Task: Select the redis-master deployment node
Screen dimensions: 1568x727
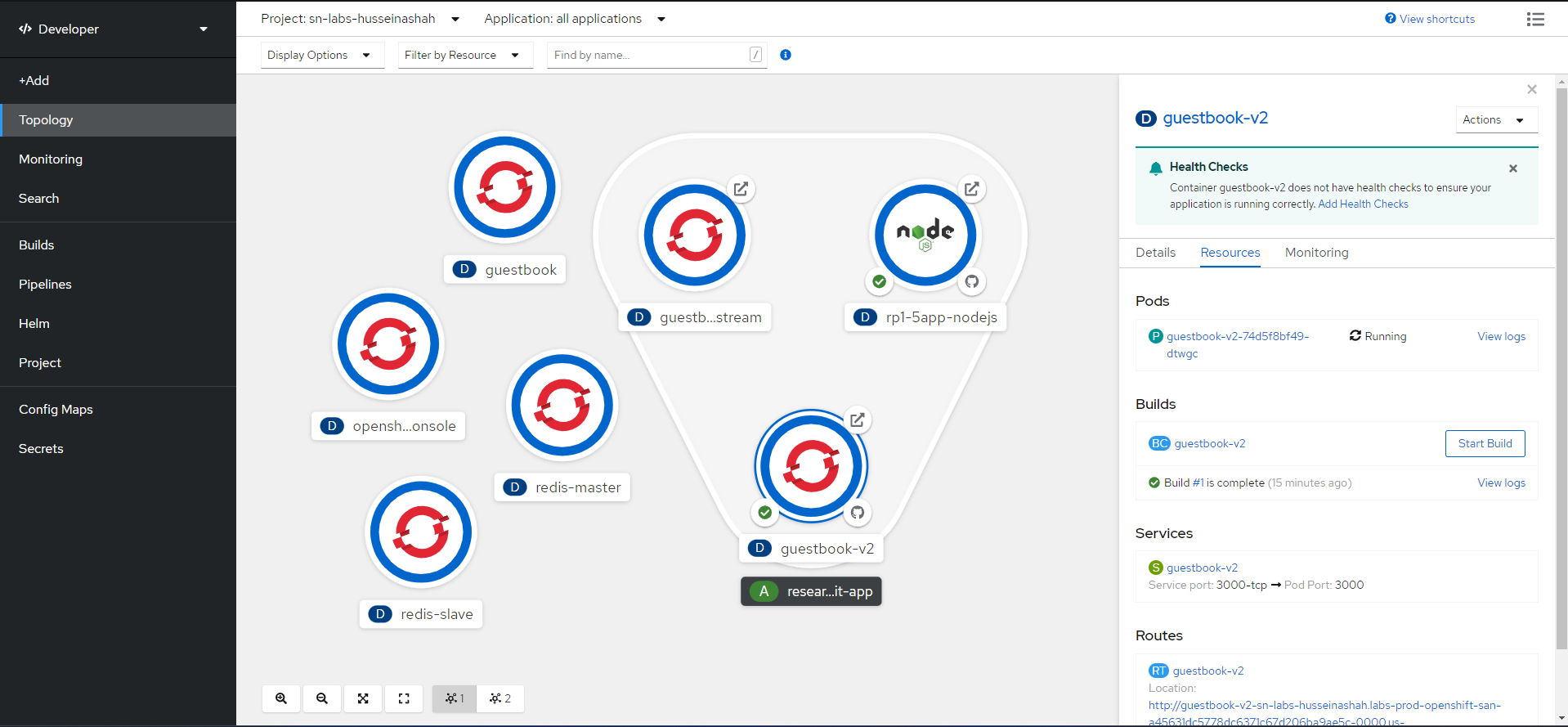Action: click(562, 405)
